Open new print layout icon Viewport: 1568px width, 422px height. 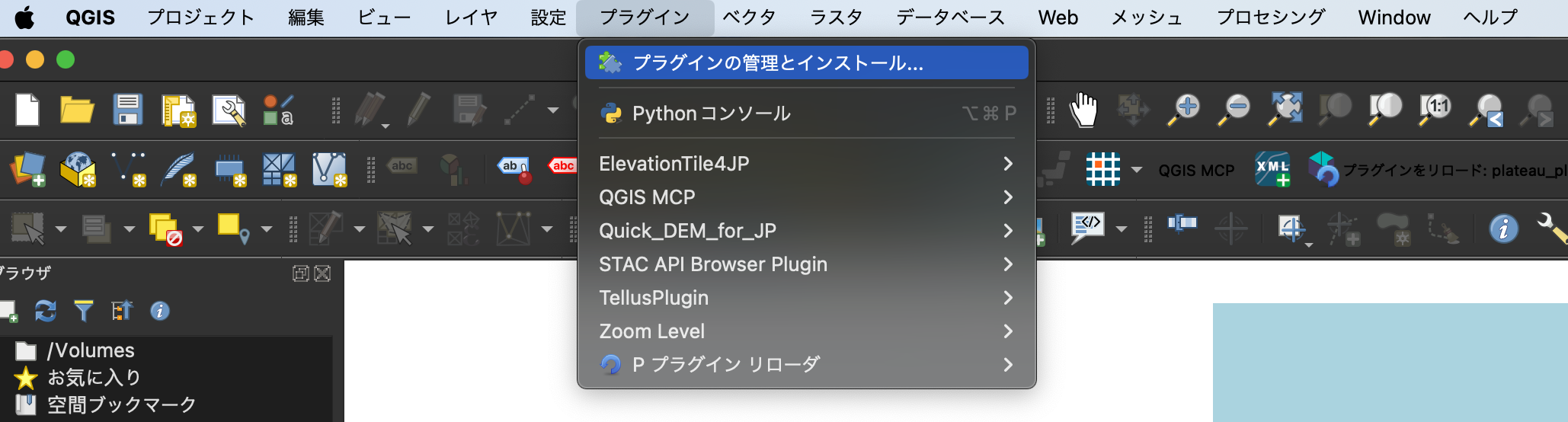click(179, 110)
